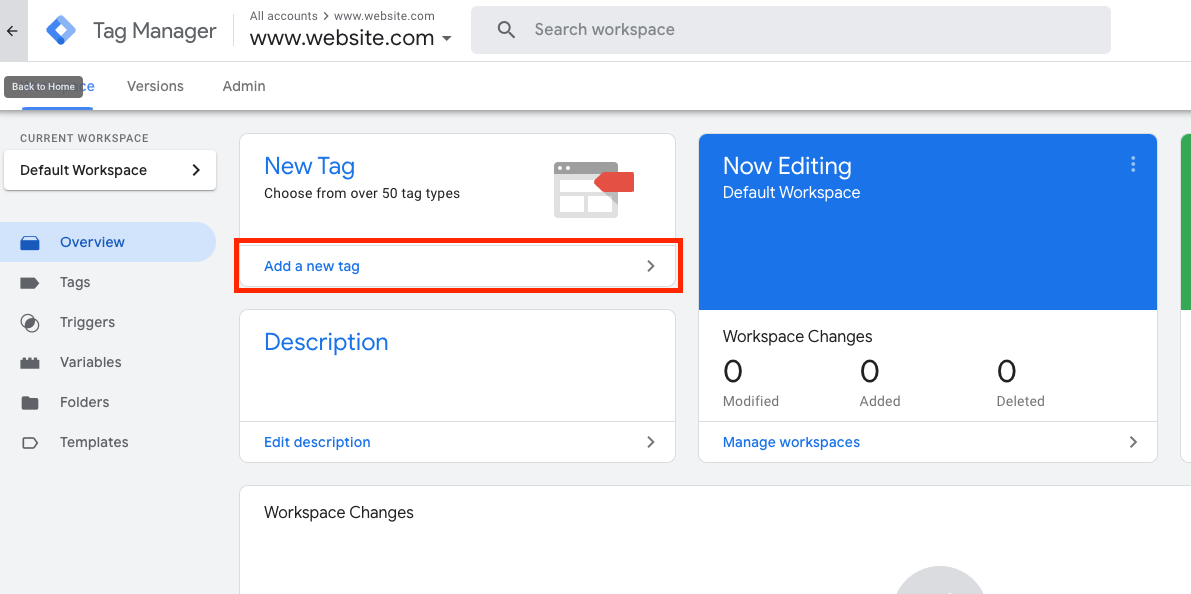
Task: Click the Variables brick icon
Action: [30, 363]
